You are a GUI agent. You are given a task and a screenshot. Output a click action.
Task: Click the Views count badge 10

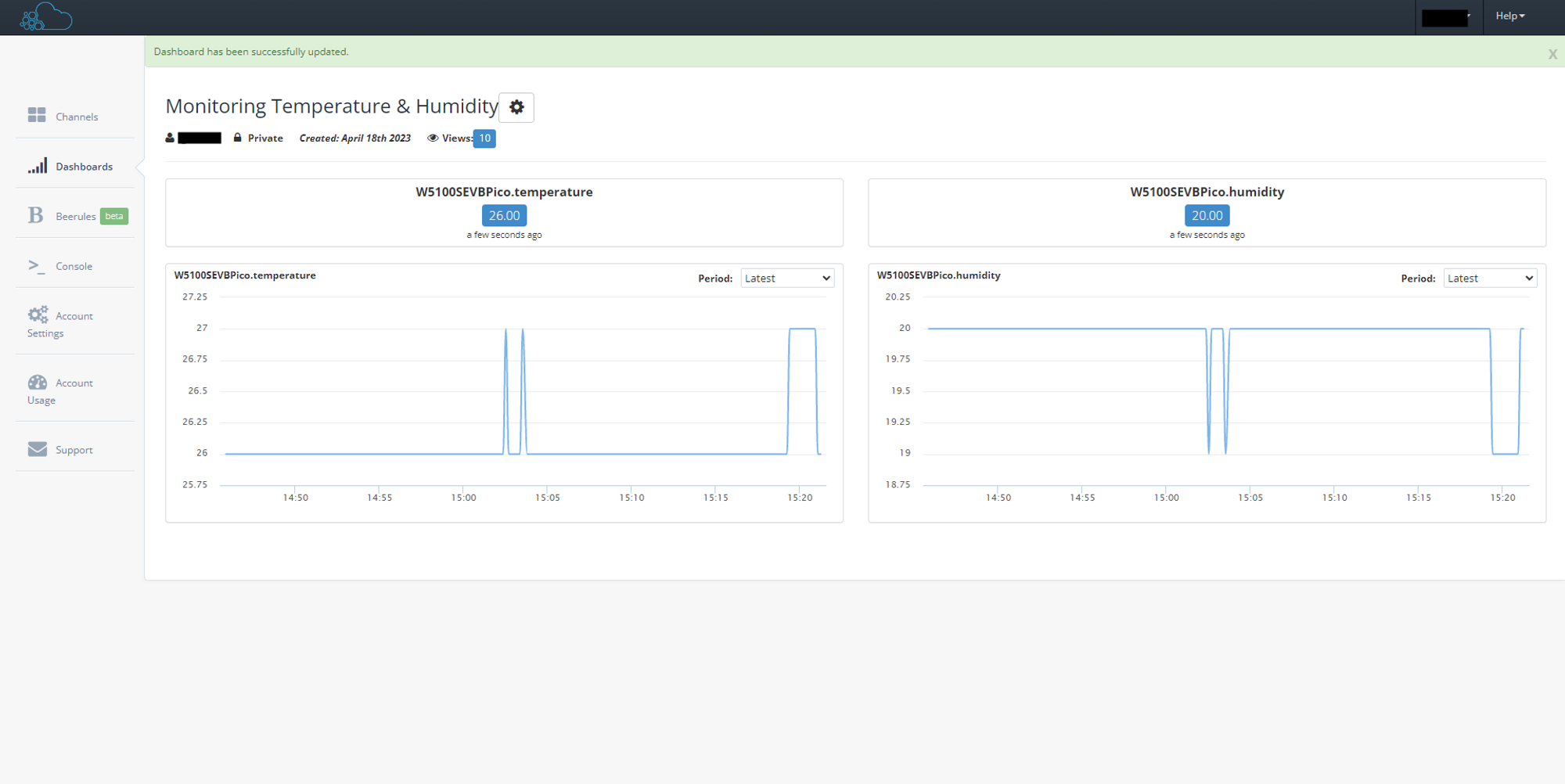point(484,138)
